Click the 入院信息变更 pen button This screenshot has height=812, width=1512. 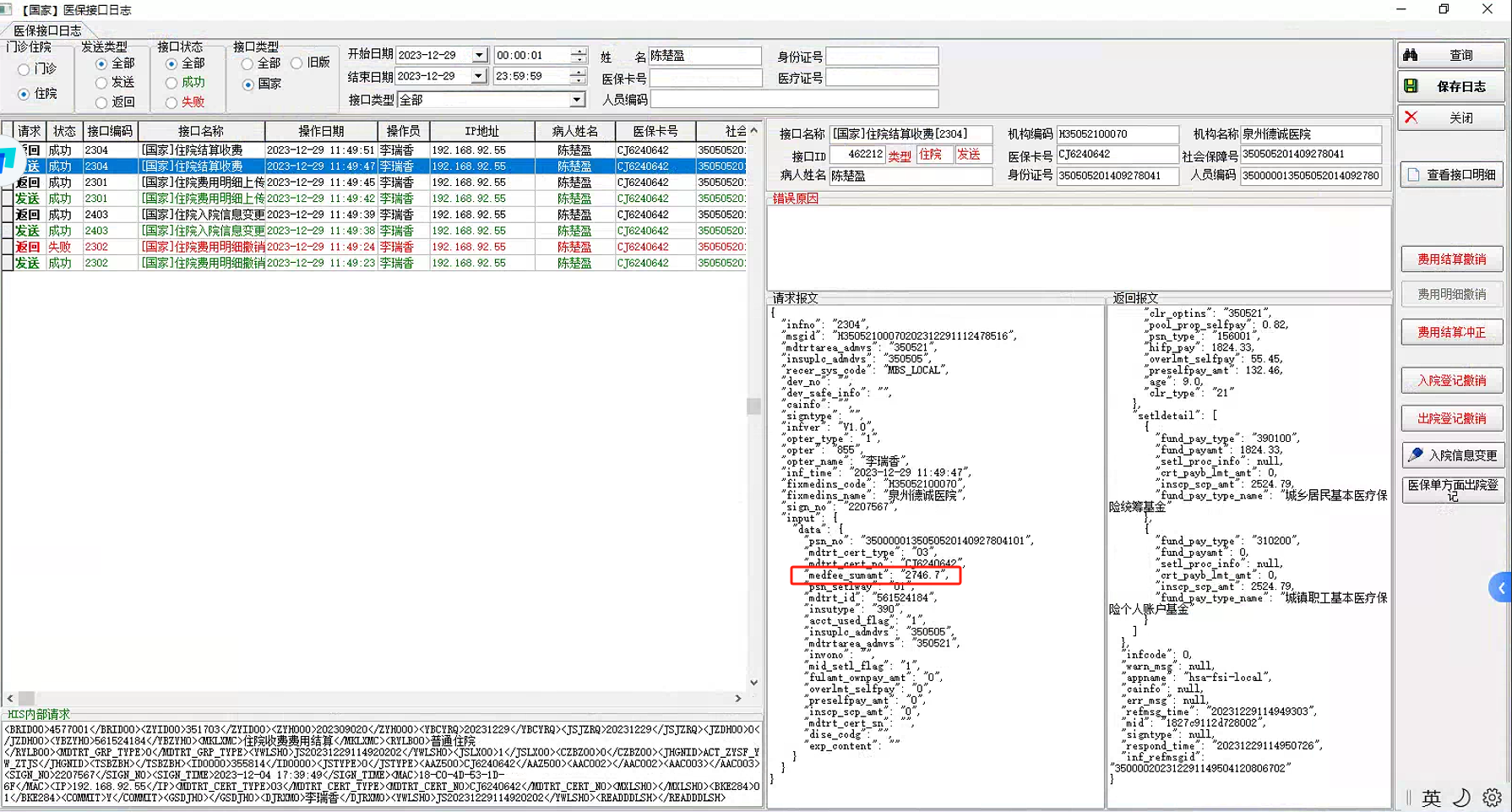click(1452, 455)
